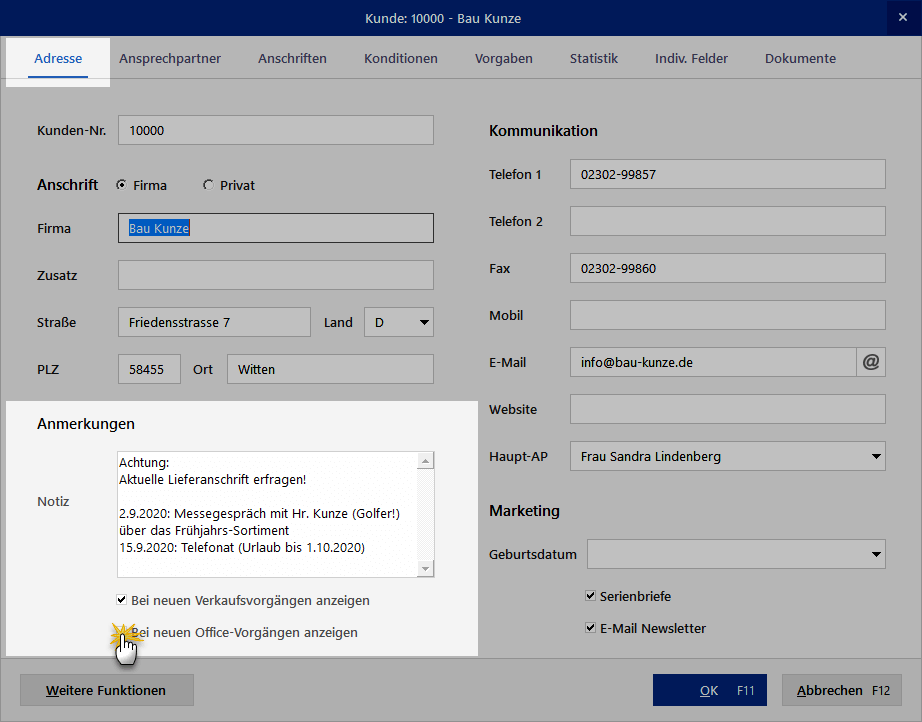Open the Geburtsdatum date dropdown
The width and height of the screenshot is (922, 722).
[x=876, y=553]
